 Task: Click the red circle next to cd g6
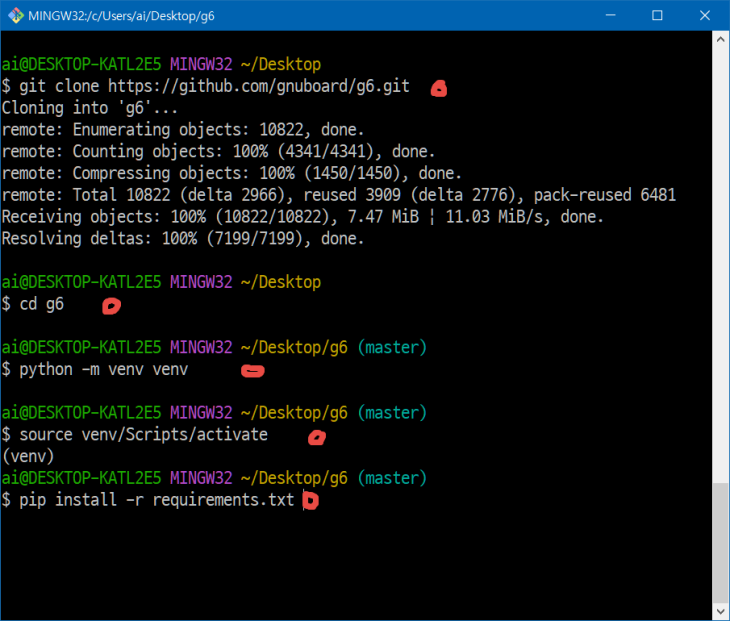click(112, 306)
